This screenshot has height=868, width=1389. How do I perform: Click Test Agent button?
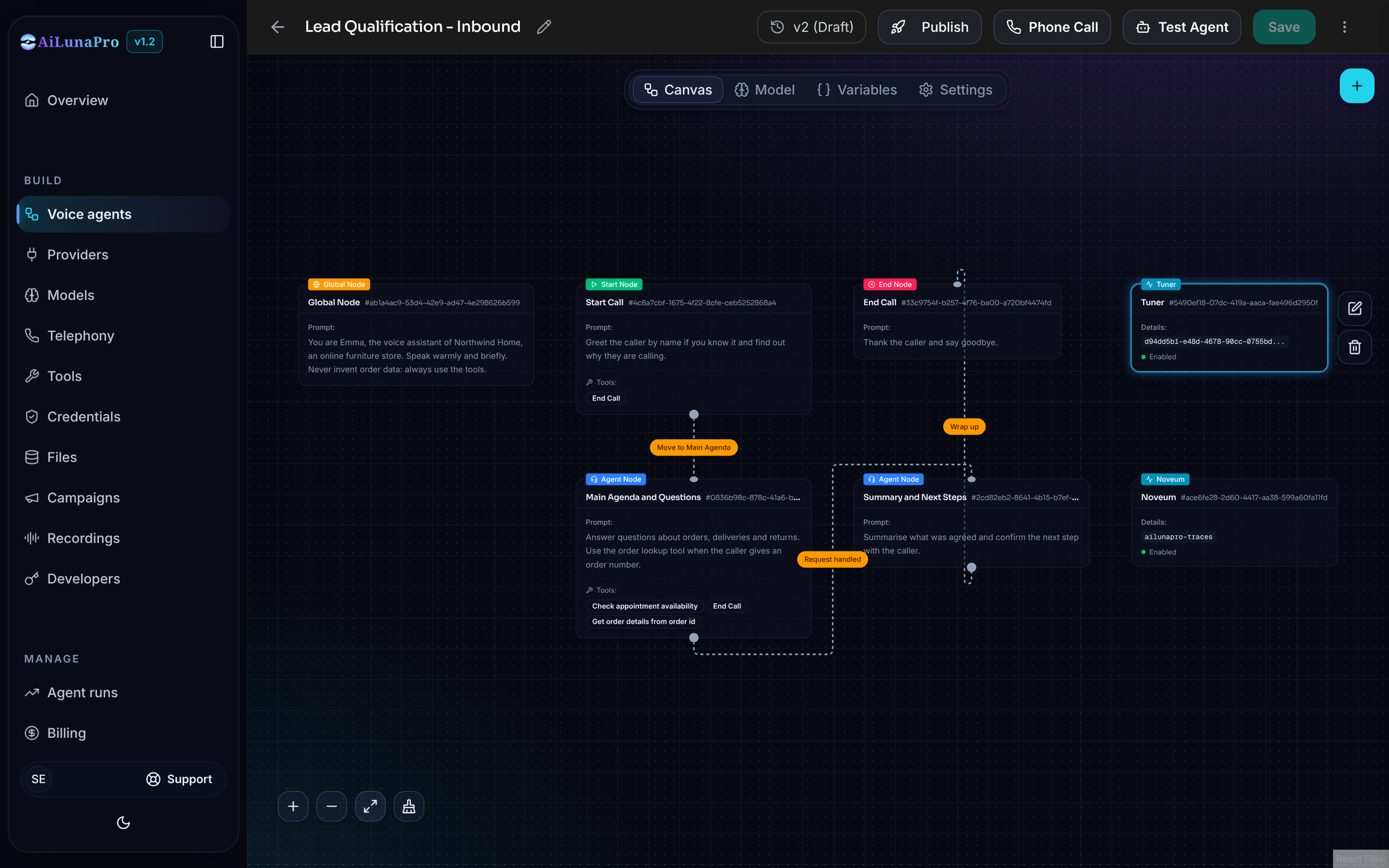coord(1181,27)
